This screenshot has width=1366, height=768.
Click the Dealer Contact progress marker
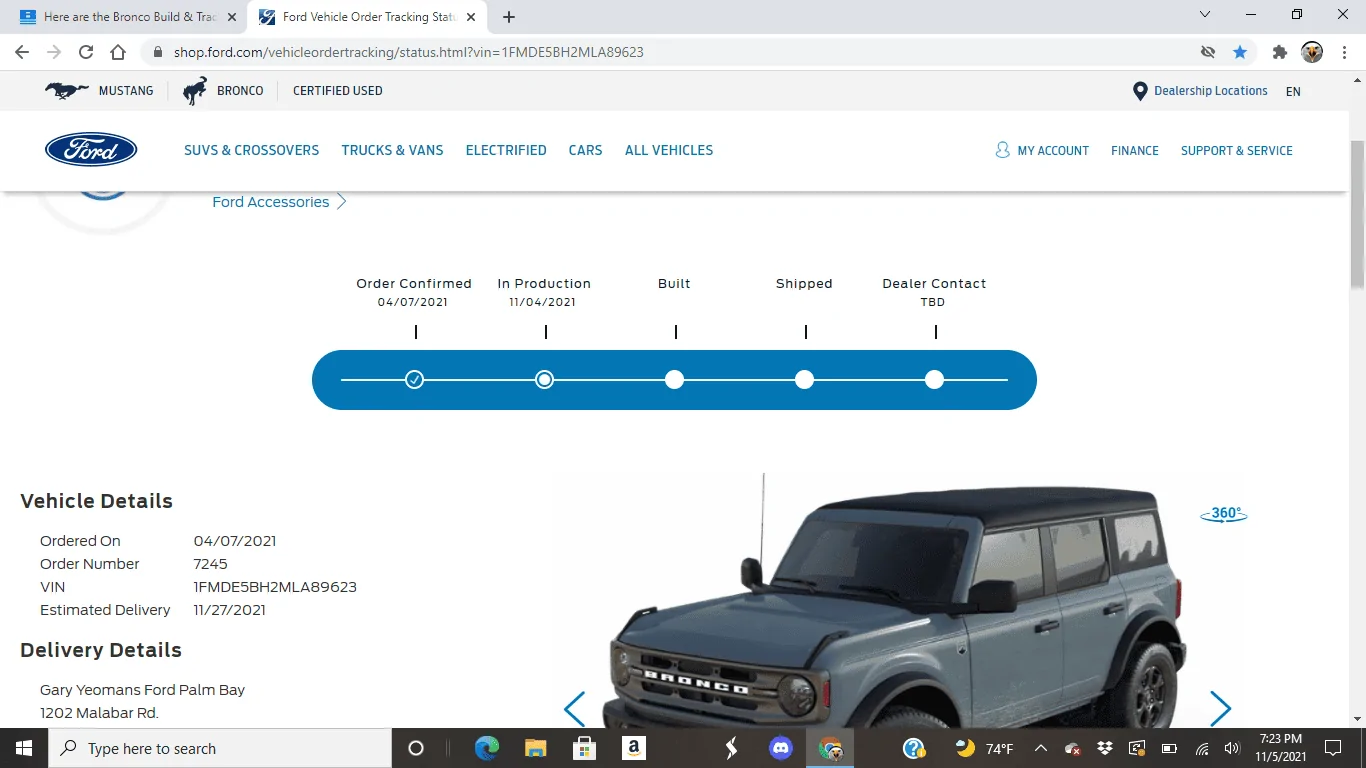point(934,379)
